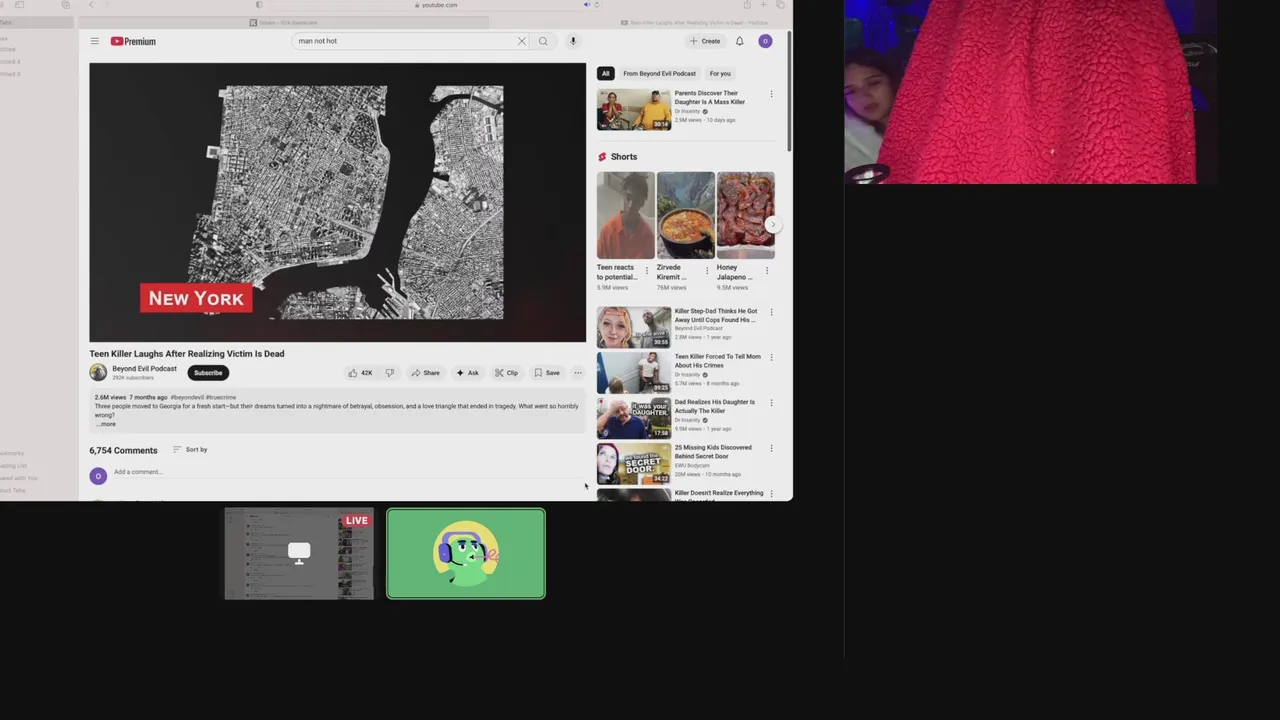Open '25 Missing Kids Discovered' video
This screenshot has height=720, width=1280.
[634, 464]
